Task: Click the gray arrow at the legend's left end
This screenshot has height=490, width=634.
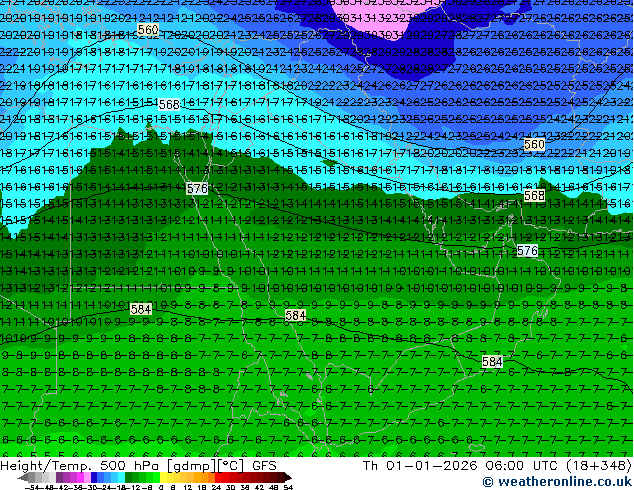Action: [x=23, y=477]
